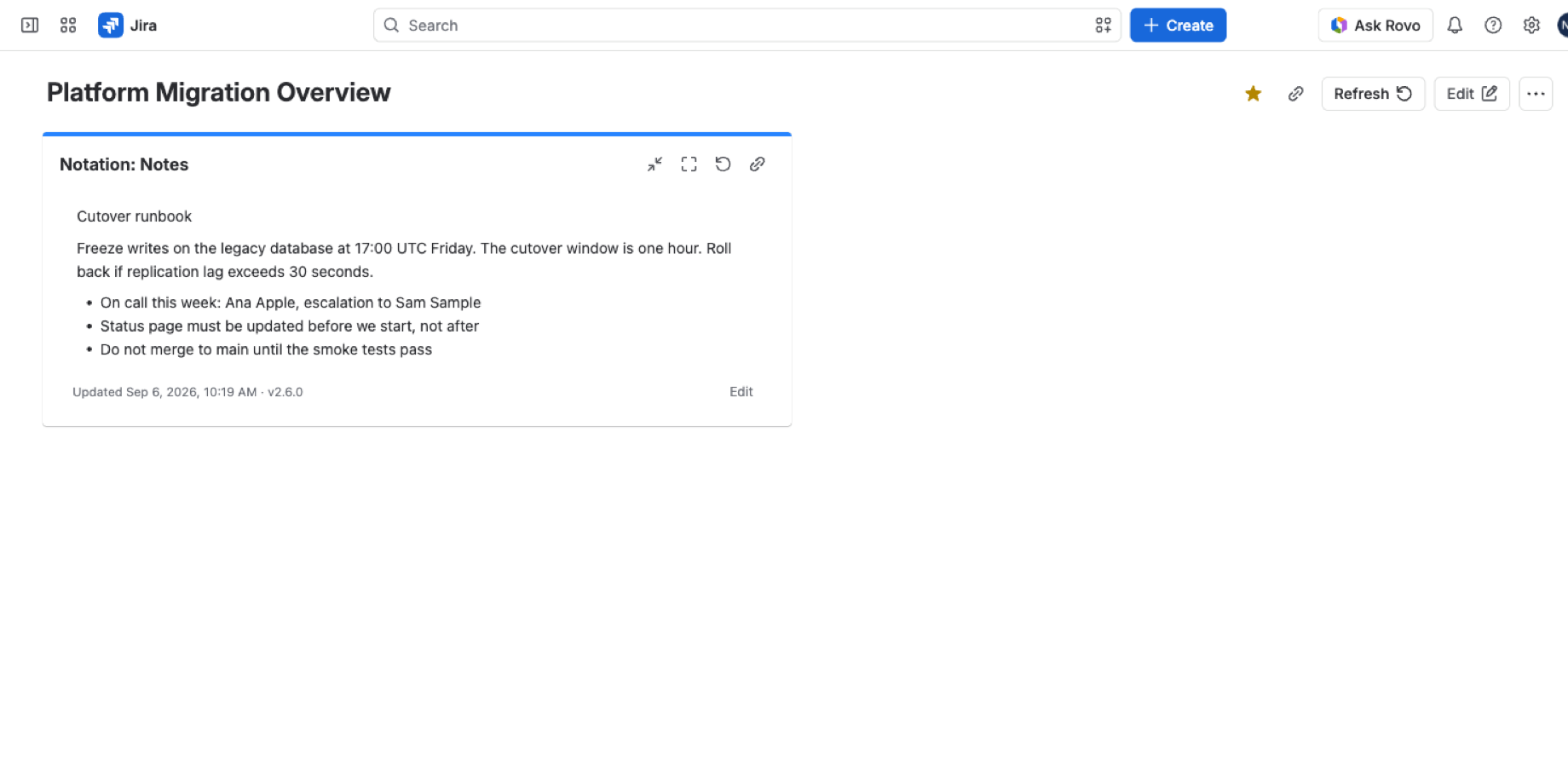
Task: Click the Search input field
Action: (747, 26)
